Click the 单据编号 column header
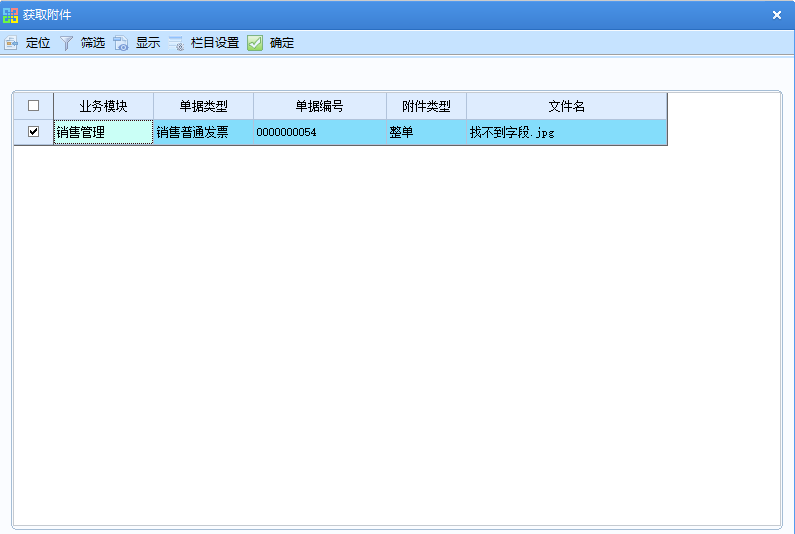This screenshot has width=795, height=534. click(319, 106)
